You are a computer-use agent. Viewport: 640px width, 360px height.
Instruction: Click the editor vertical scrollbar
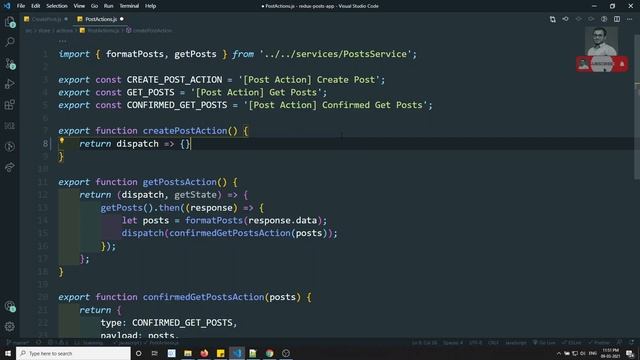tap(637, 106)
